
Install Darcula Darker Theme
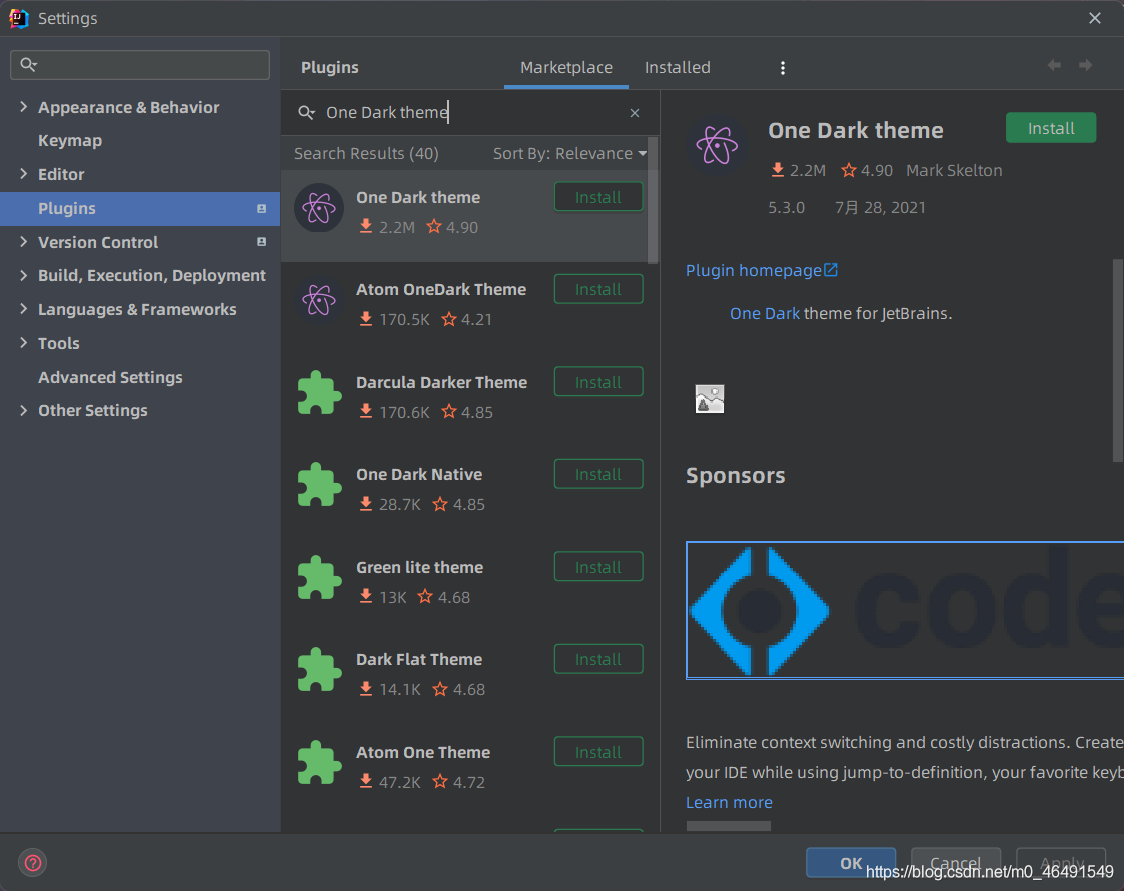(x=599, y=382)
